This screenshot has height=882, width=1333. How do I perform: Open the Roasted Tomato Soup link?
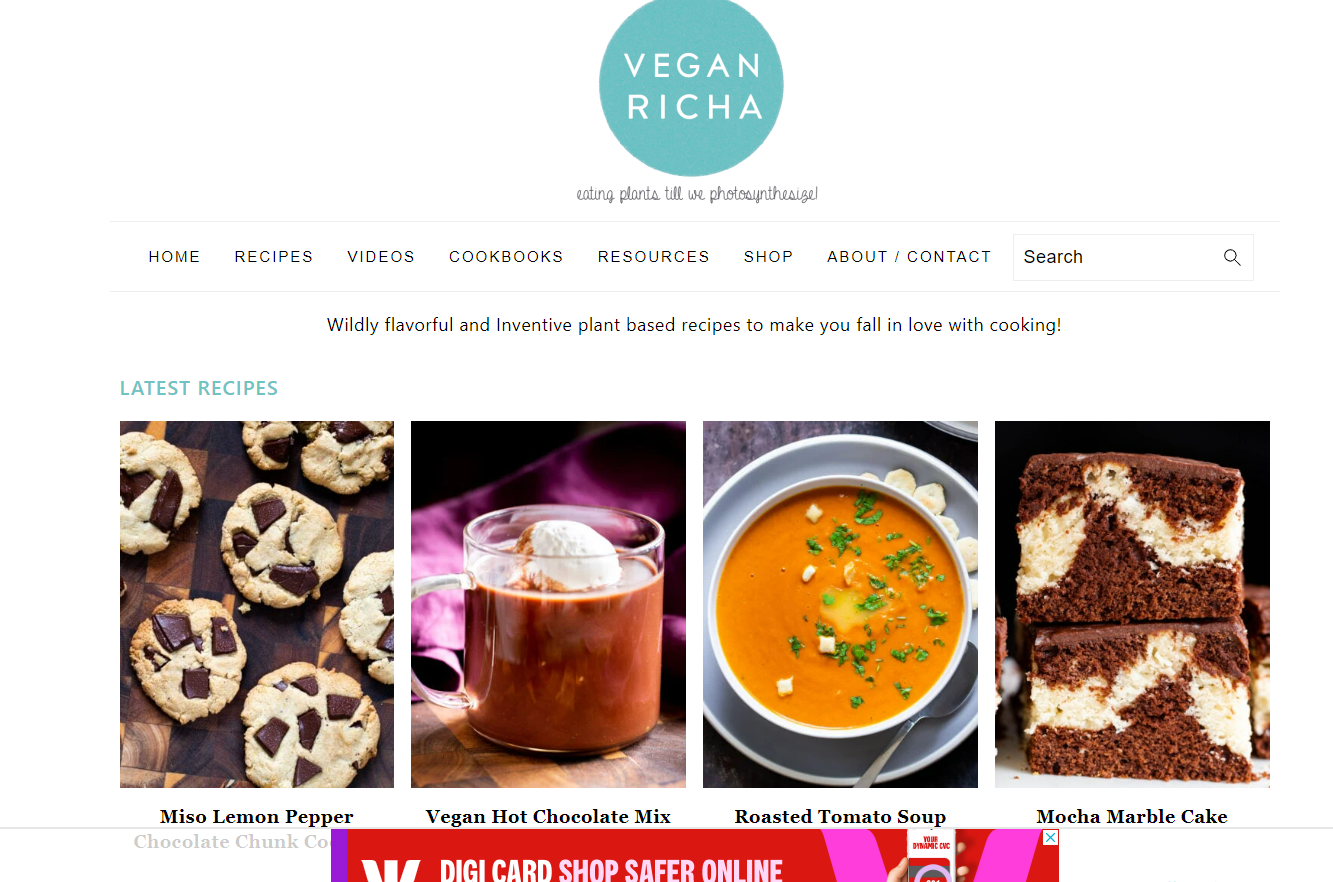[840, 817]
